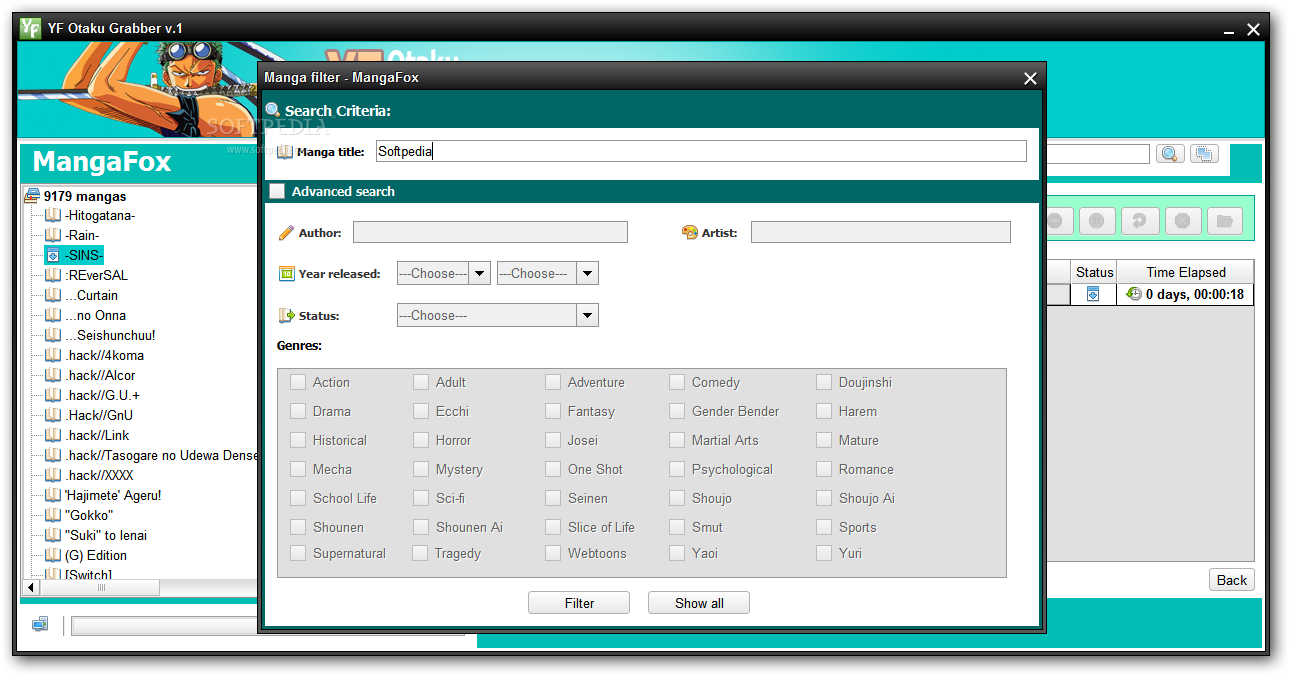This screenshot has width=1290, height=676.
Task: Toggle the Psychological genre checkbox
Action: tap(677, 469)
